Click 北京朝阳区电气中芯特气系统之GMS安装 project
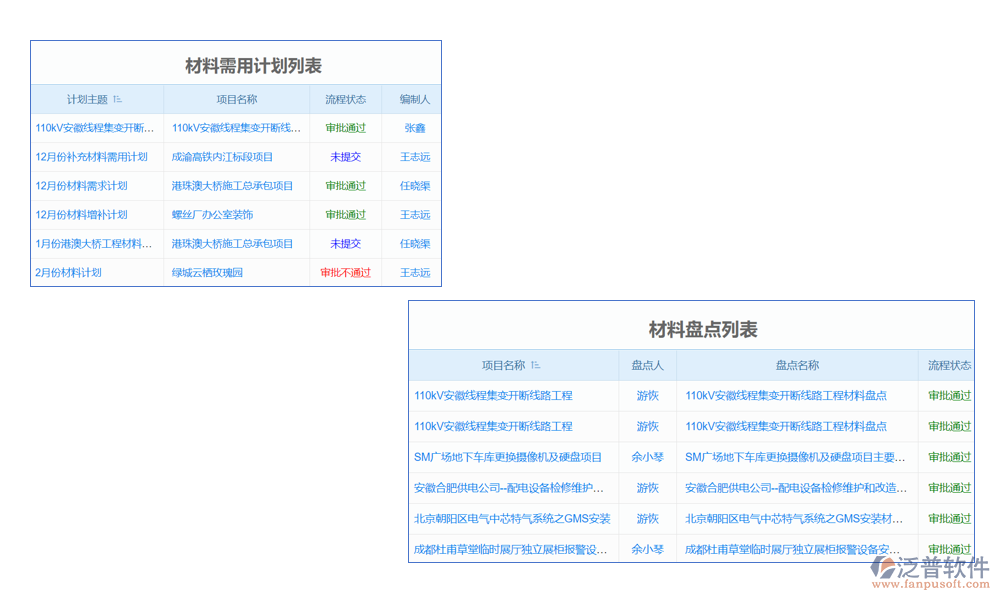The image size is (1000, 600). click(x=512, y=519)
